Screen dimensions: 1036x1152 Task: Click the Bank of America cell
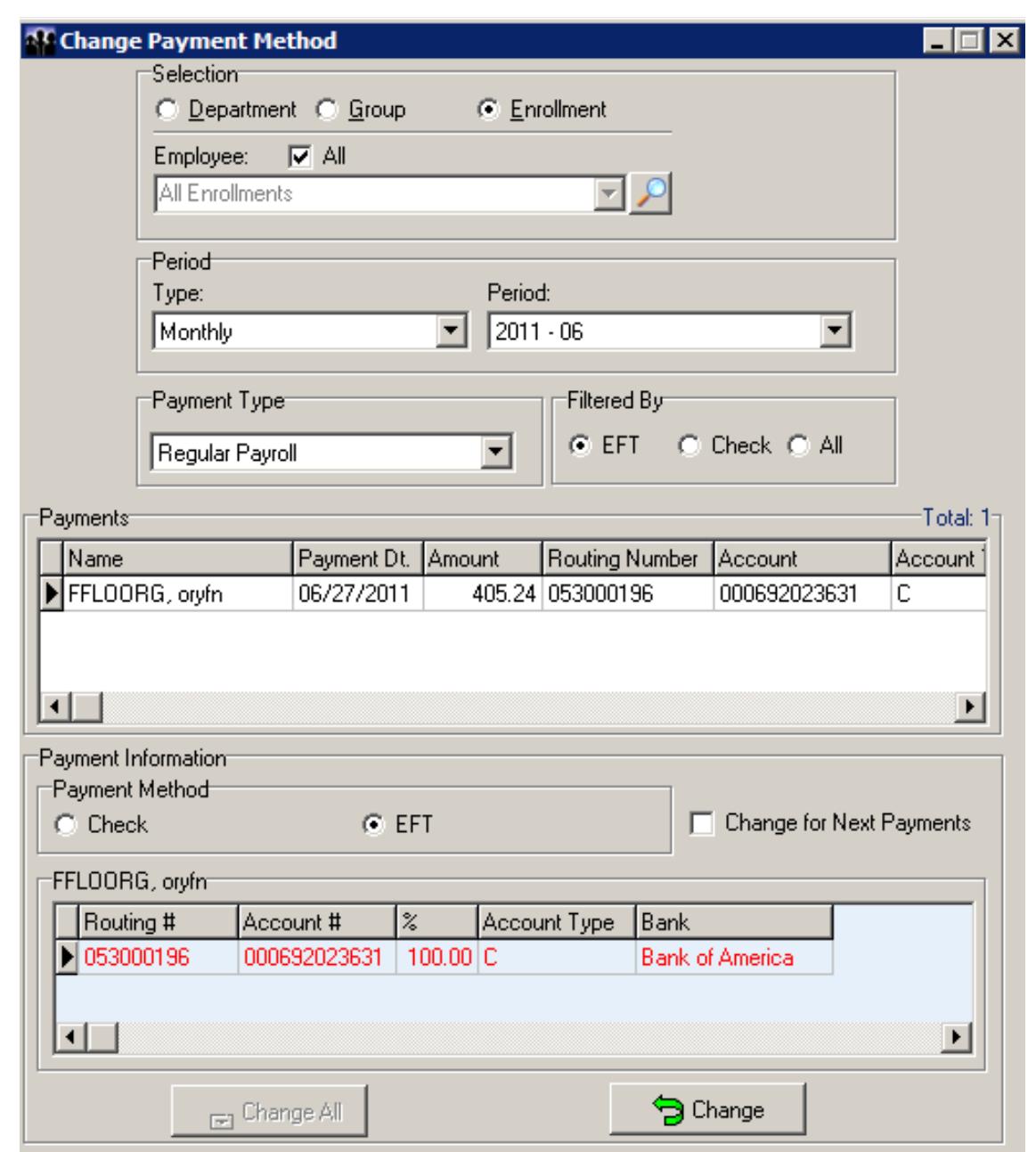coord(734,958)
